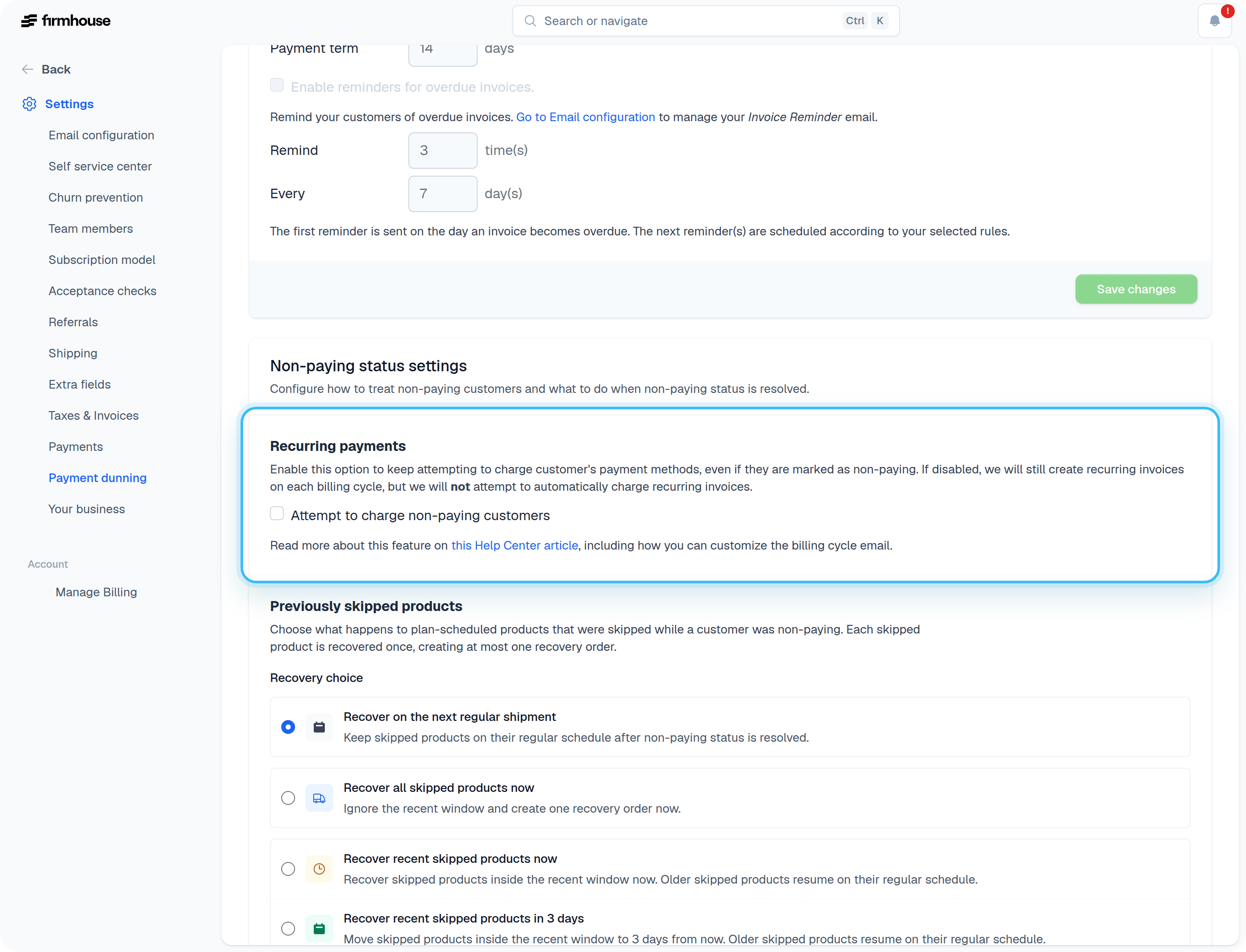This screenshot has width=1246, height=952.
Task: Click Save changes button
Action: tap(1136, 289)
